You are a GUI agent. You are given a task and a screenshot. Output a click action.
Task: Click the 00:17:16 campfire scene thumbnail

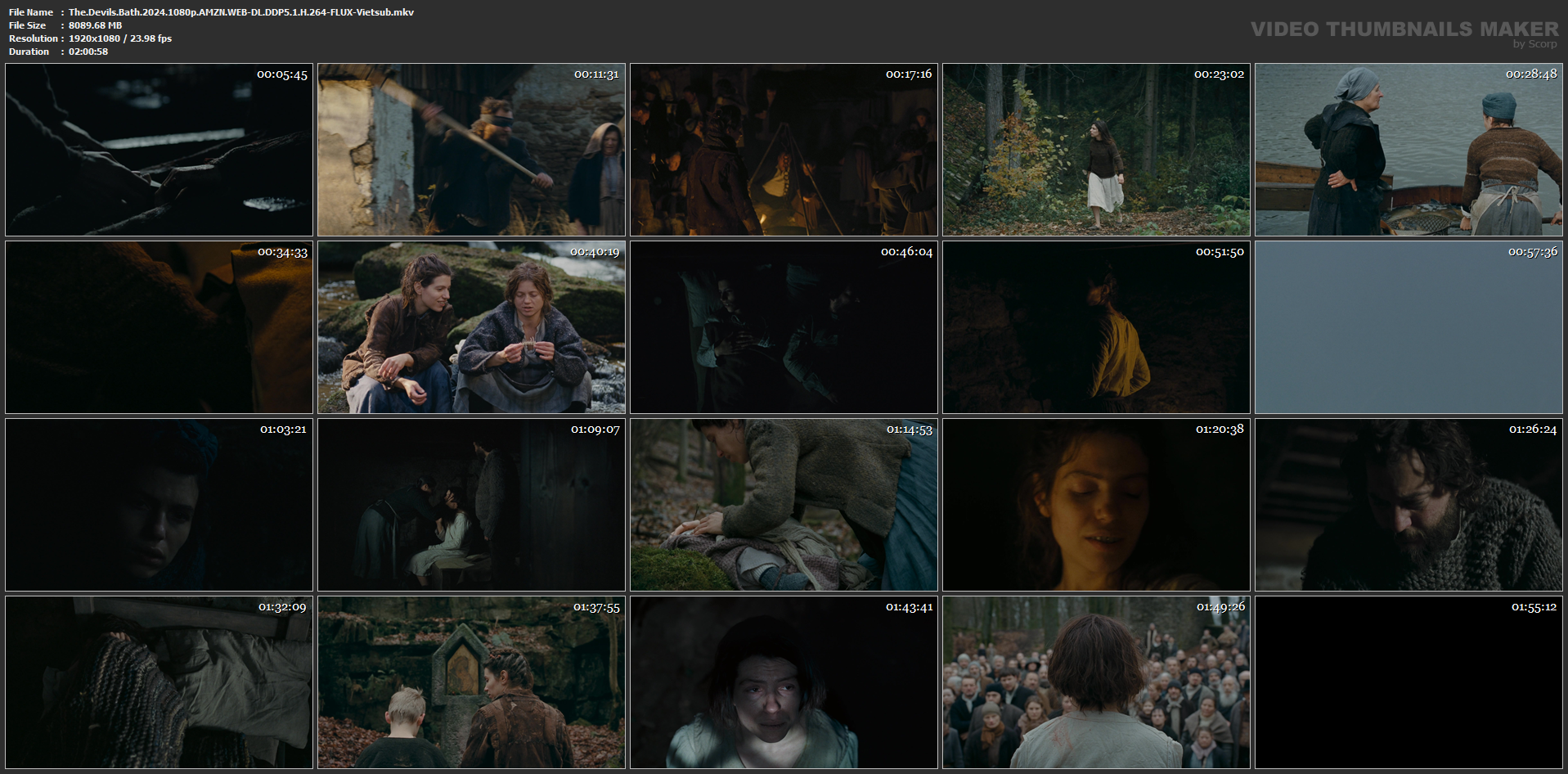(784, 150)
